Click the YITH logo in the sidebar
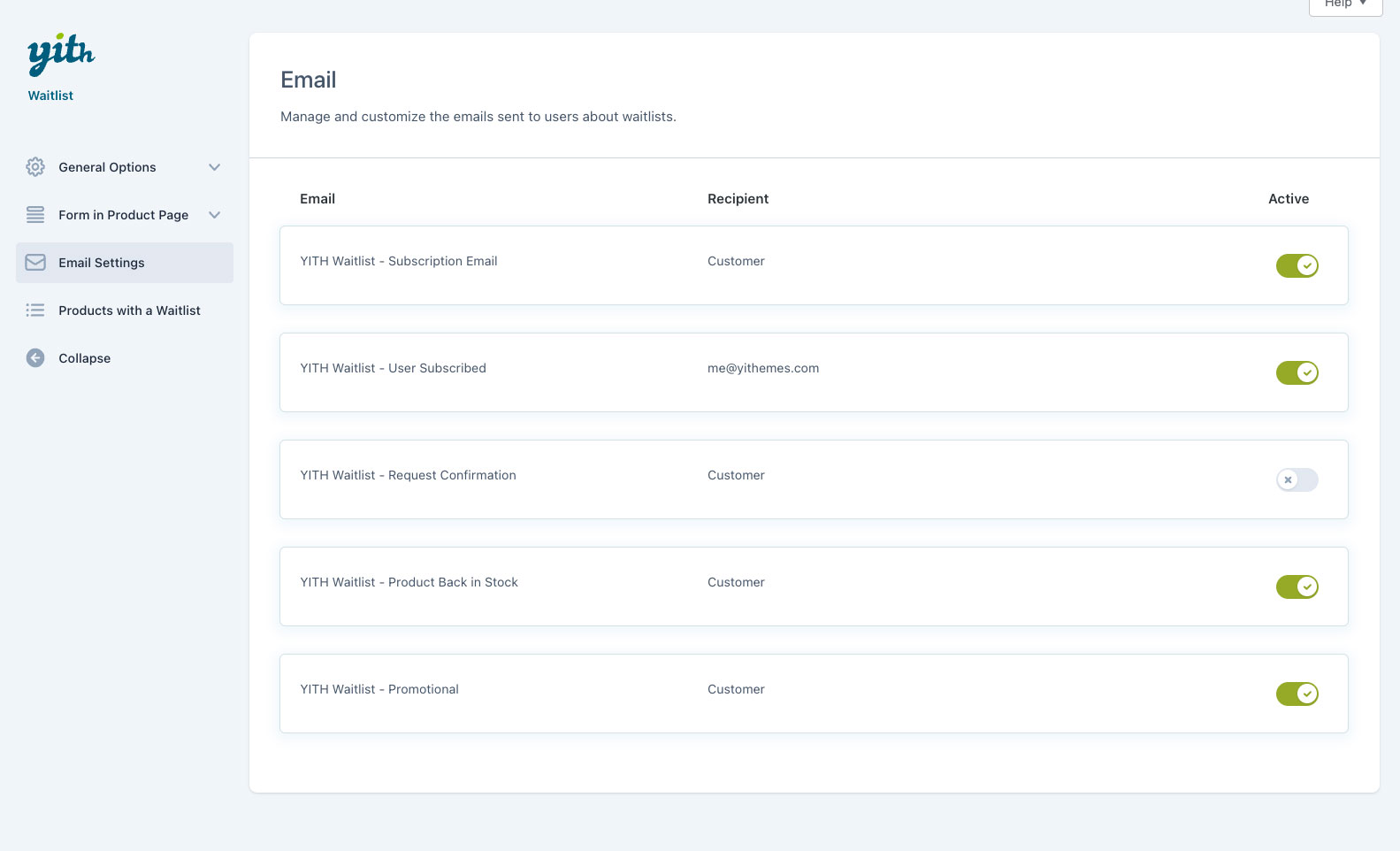Image resolution: width=1400 pixels, height=851 pixels. 61,55
